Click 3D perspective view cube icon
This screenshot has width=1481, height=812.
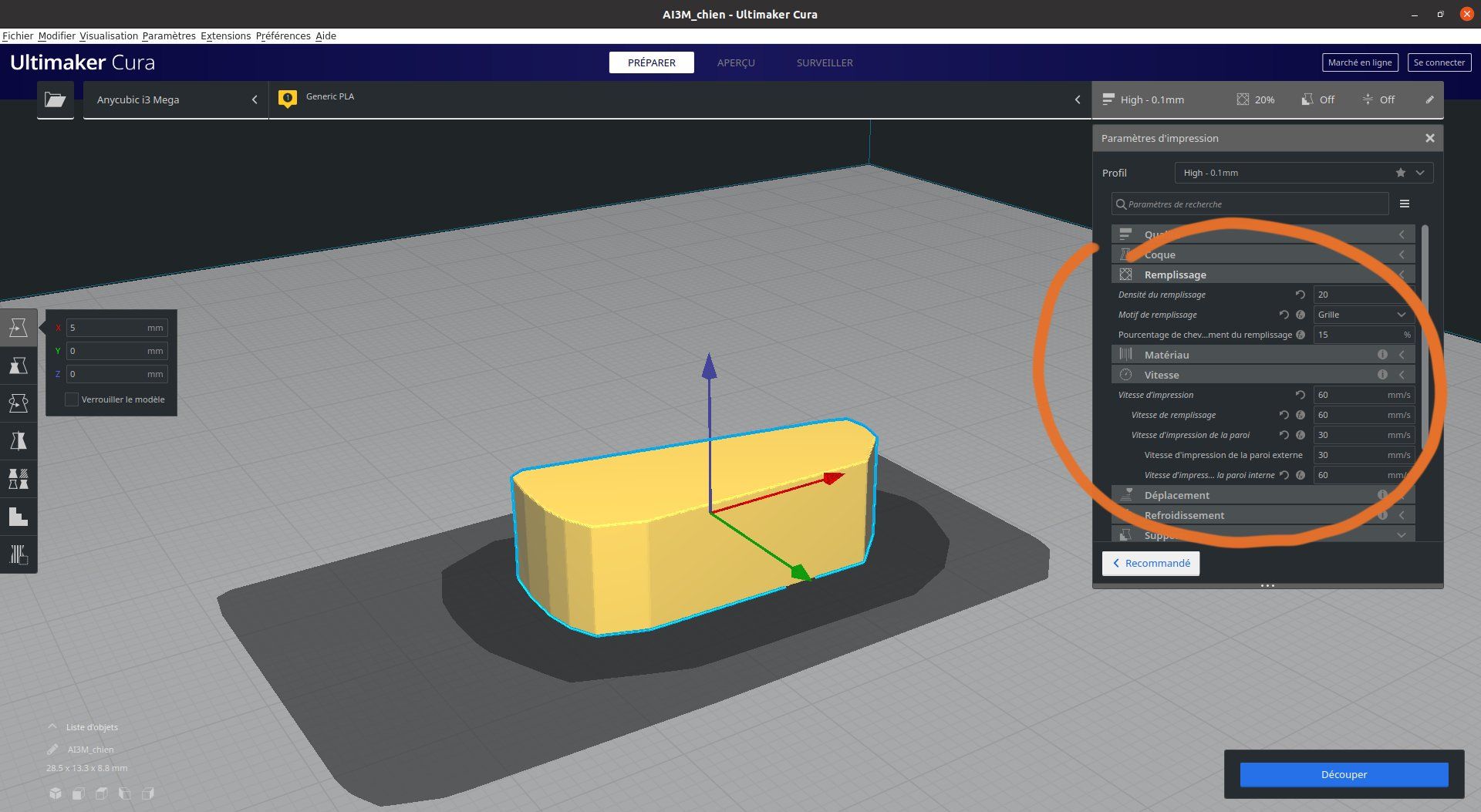(x=56, y=793)
